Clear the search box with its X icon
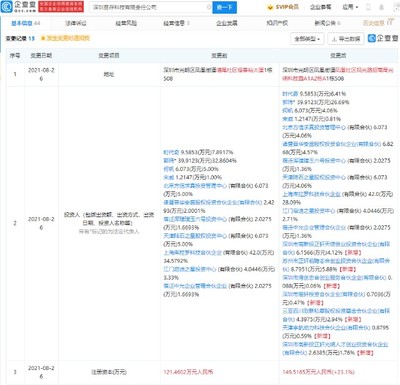 point(209,7)
